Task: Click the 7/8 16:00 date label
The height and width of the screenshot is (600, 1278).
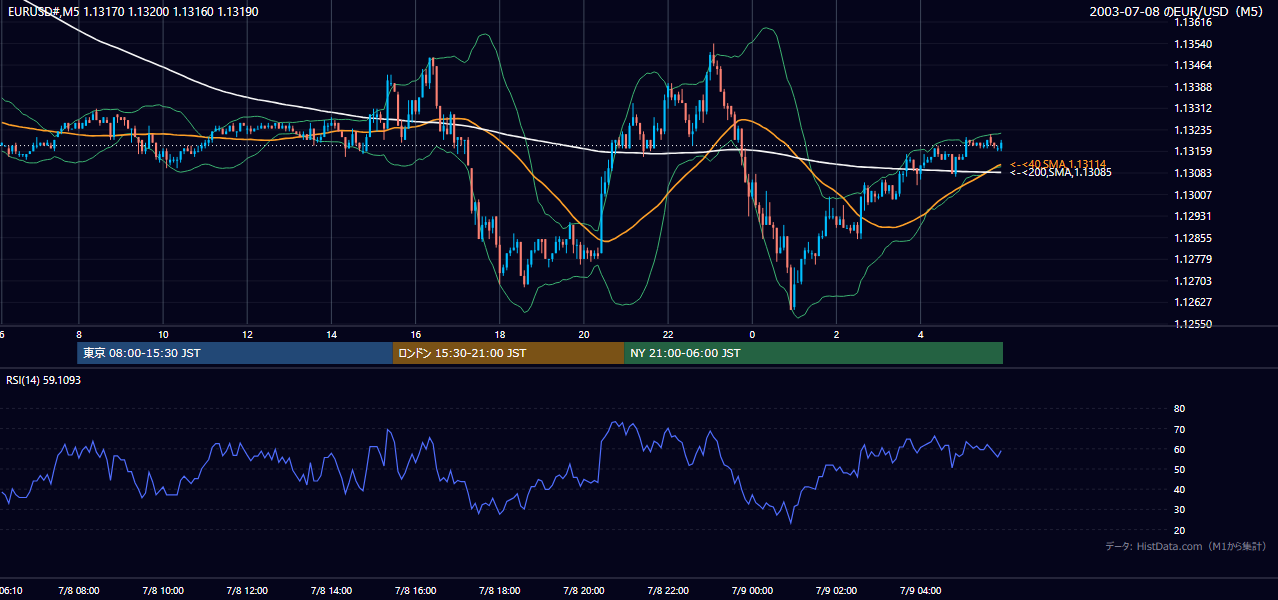Action: [x=415, y=591]
